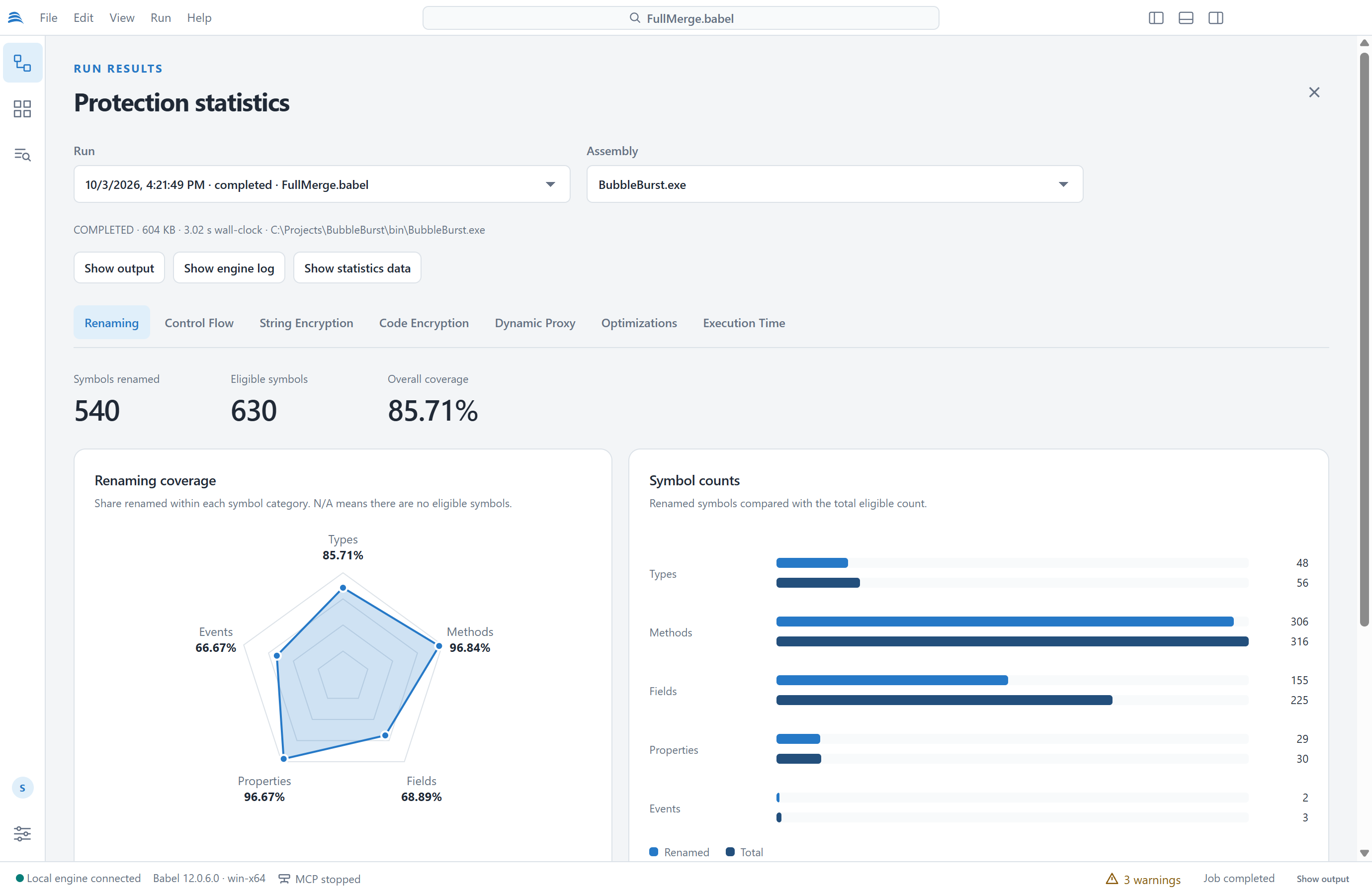The image size is (1372, 895).
Task: Toggle the bottom panel layout icon
Action: (1186, 18)
